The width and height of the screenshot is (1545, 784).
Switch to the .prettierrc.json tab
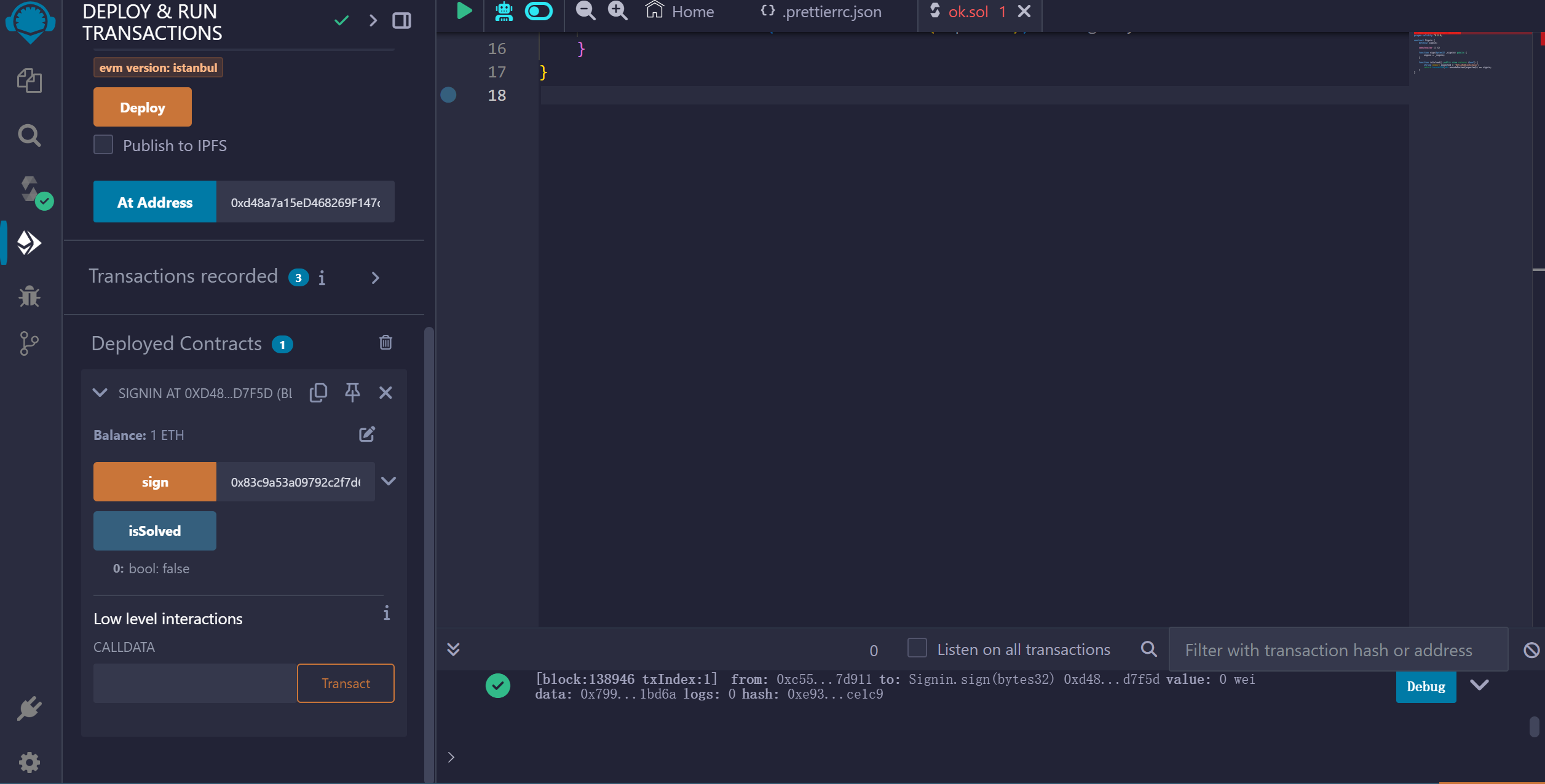click(821, 12)
